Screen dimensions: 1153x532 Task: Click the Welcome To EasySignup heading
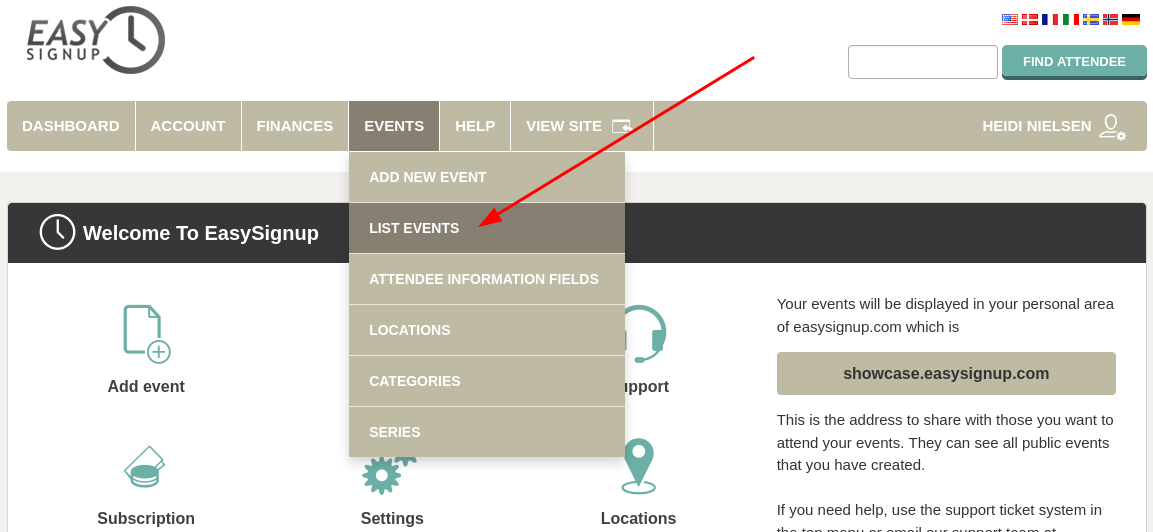pos(201,233)
